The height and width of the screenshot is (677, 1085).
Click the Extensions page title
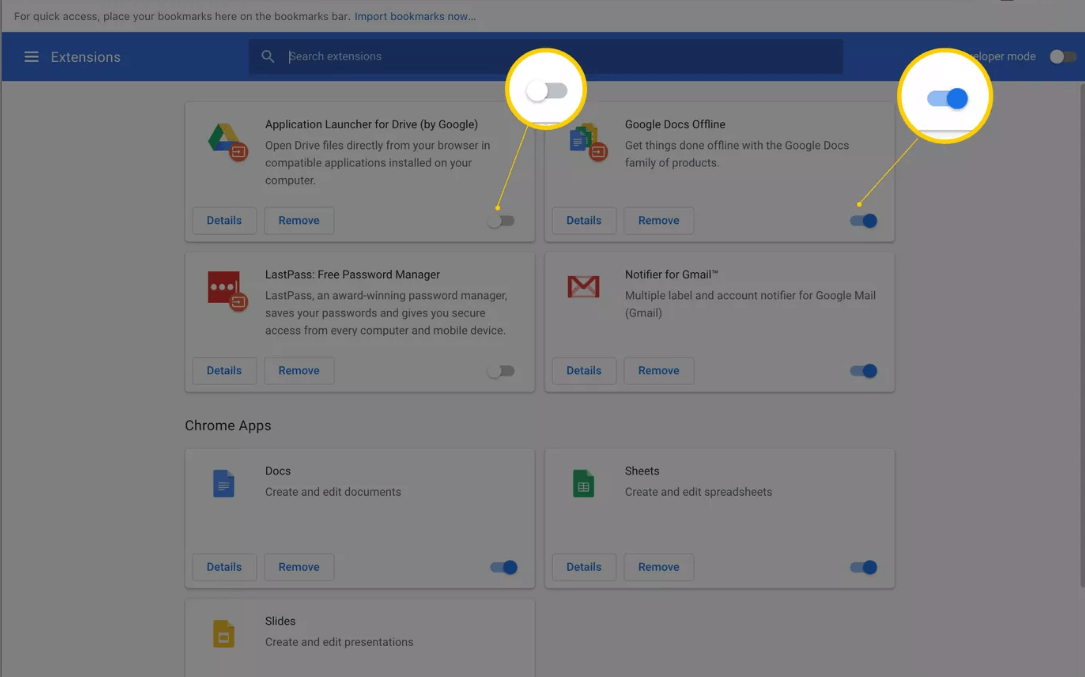point(86,57)
